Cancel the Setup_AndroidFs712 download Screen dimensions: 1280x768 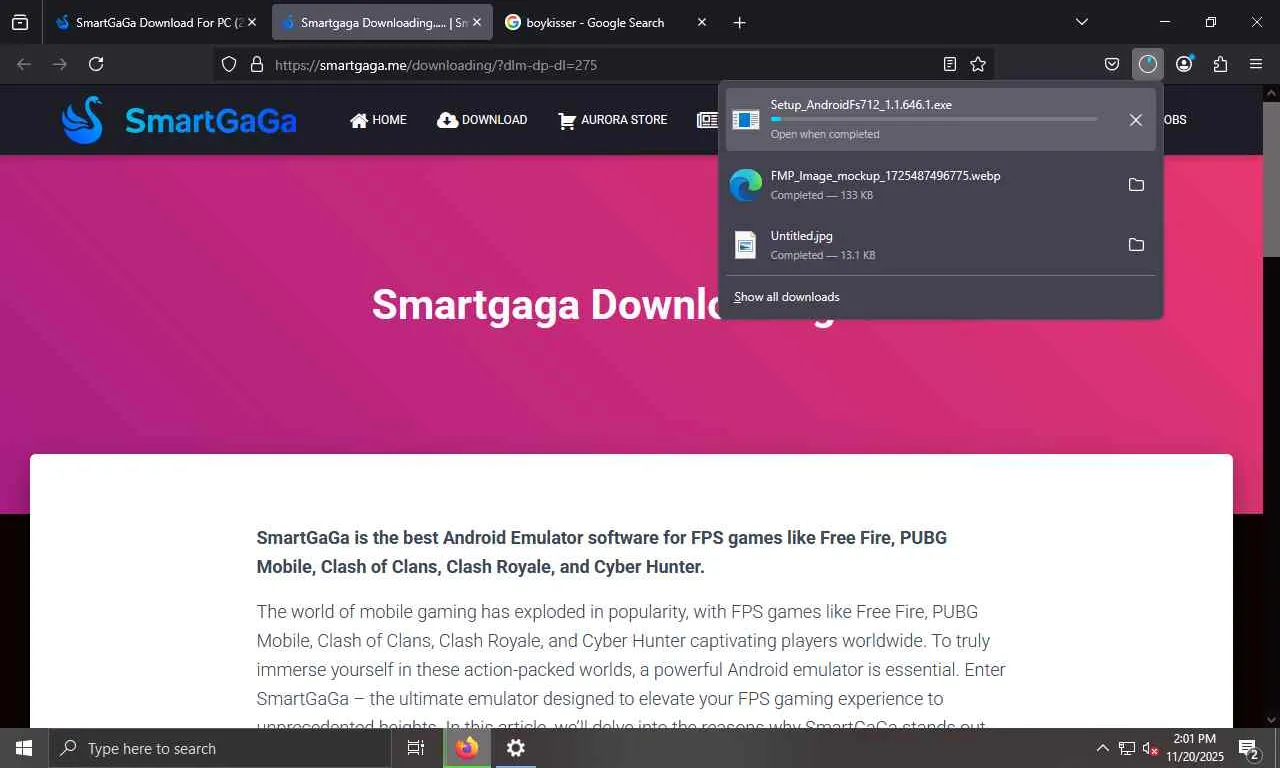tap(1136, 120)
